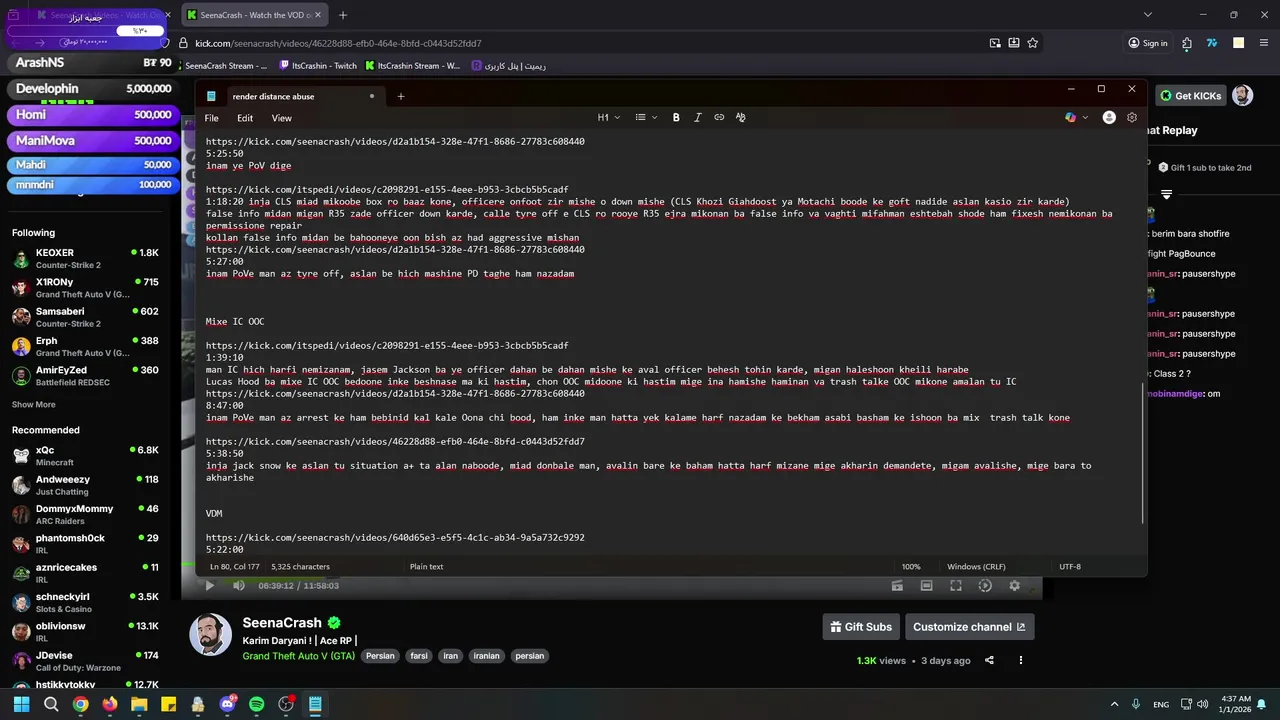
Task: Open Spotify from the taskbar
Action: [256, 704]
